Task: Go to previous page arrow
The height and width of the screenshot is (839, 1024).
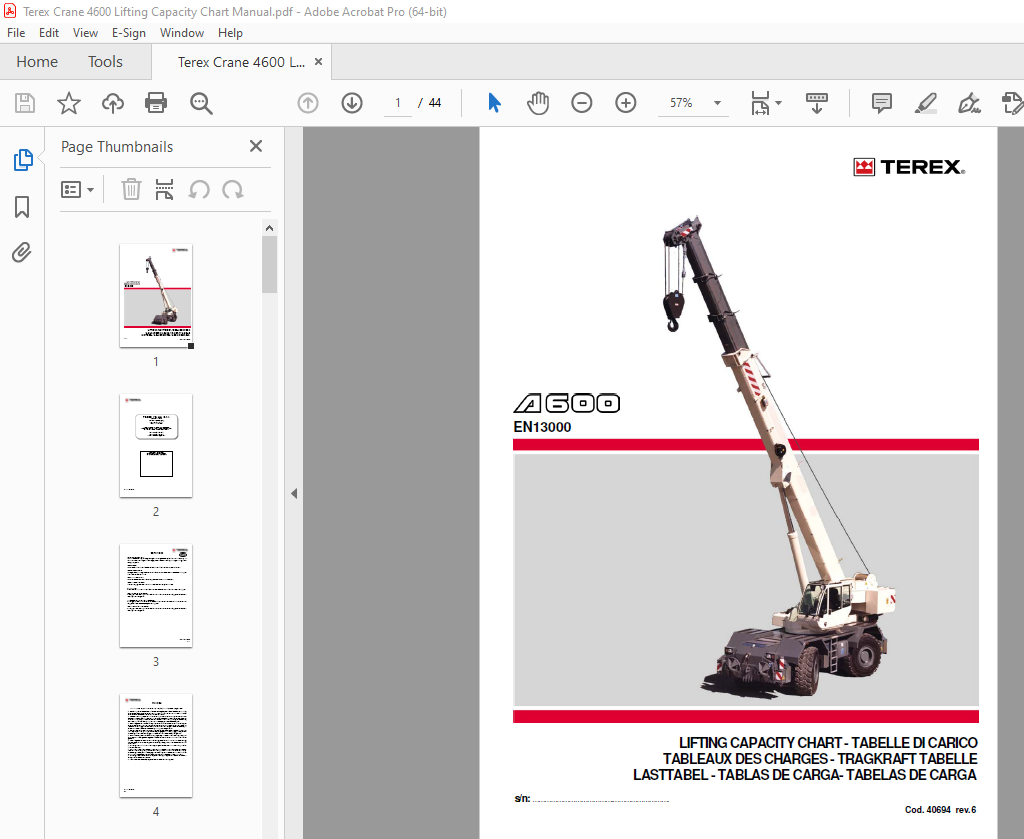Action: [308, 103]
